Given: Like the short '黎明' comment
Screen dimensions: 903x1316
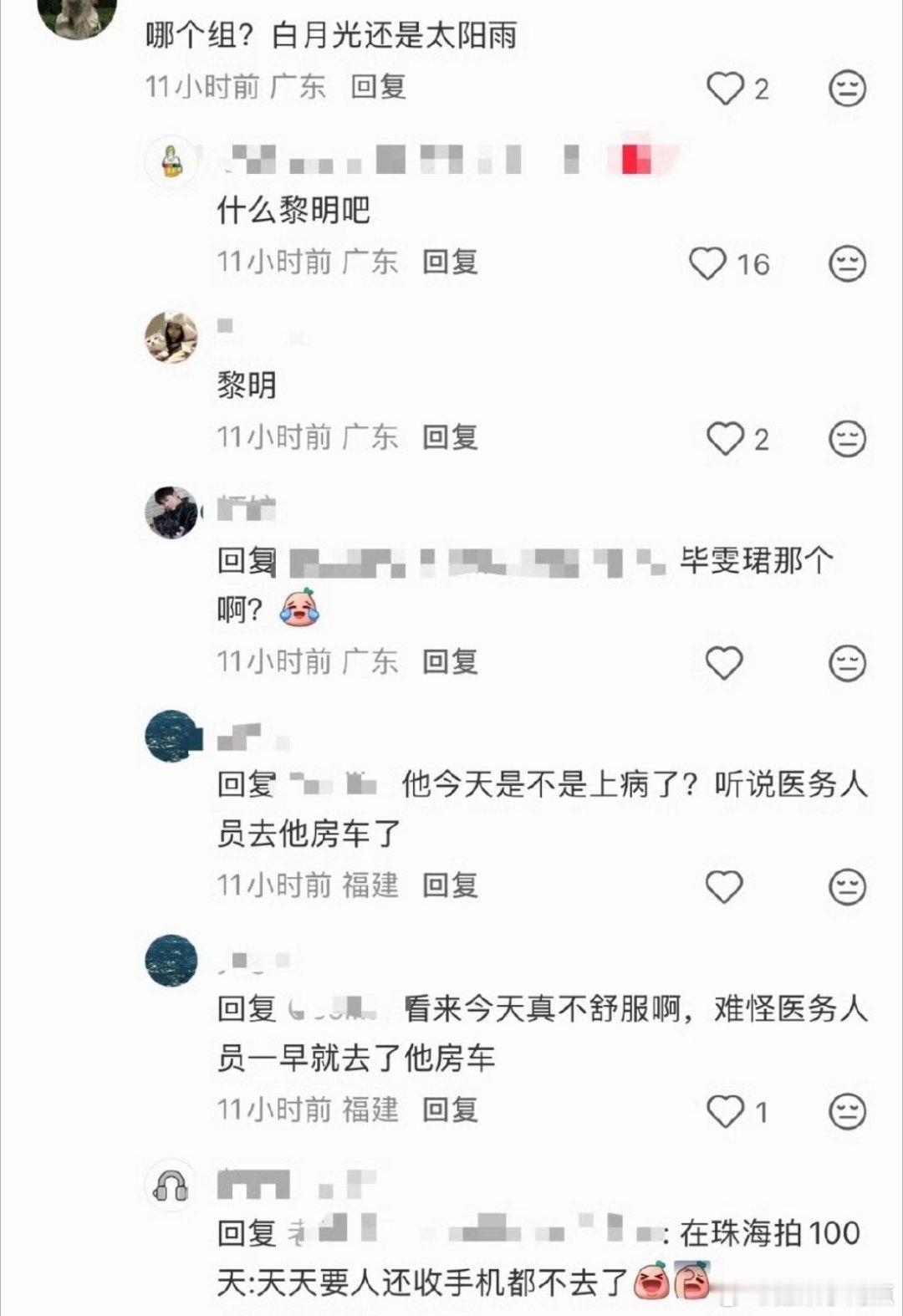Looking at the screenshot, I should (x=725, y=439).
